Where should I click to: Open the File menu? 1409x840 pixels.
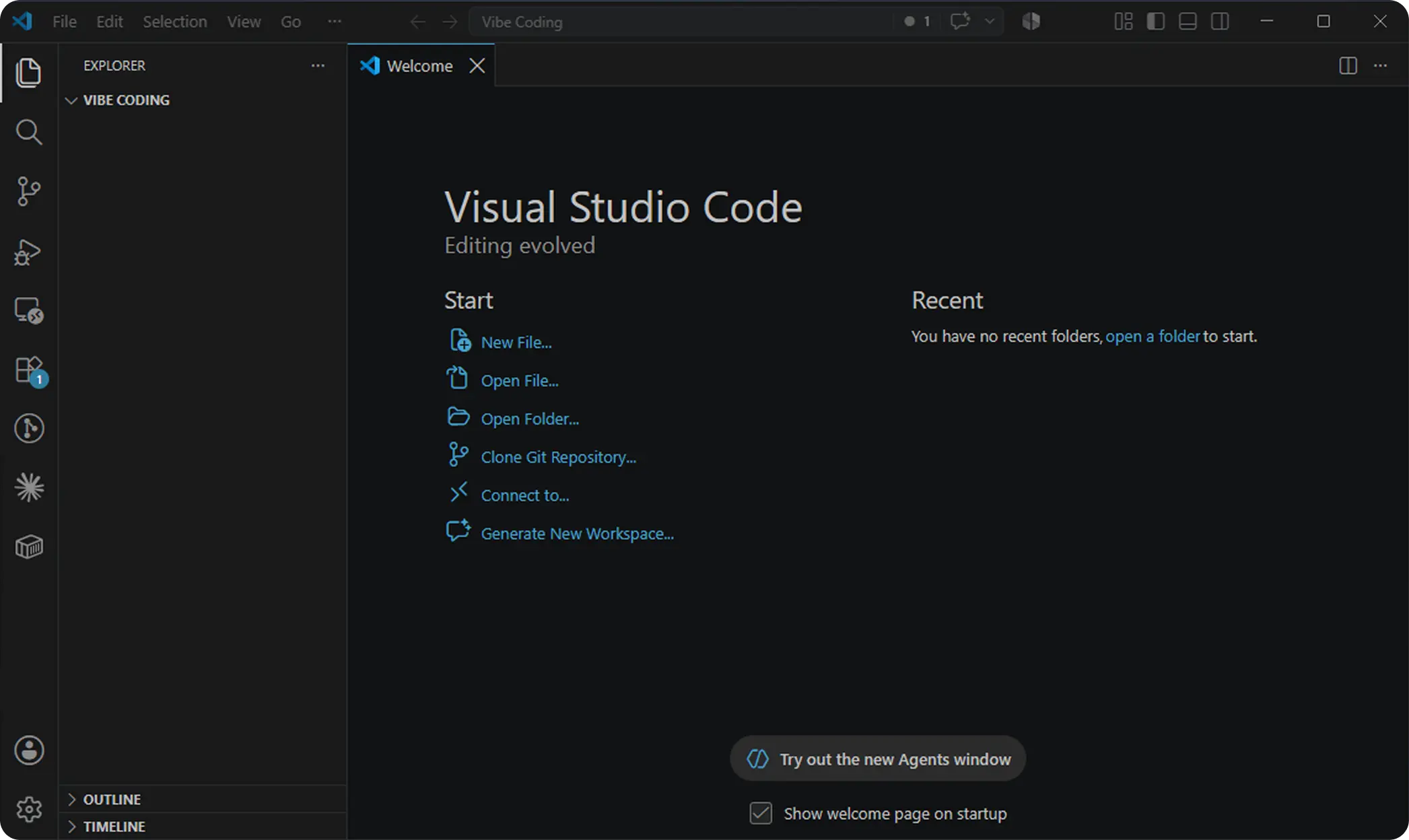point(65,22)
